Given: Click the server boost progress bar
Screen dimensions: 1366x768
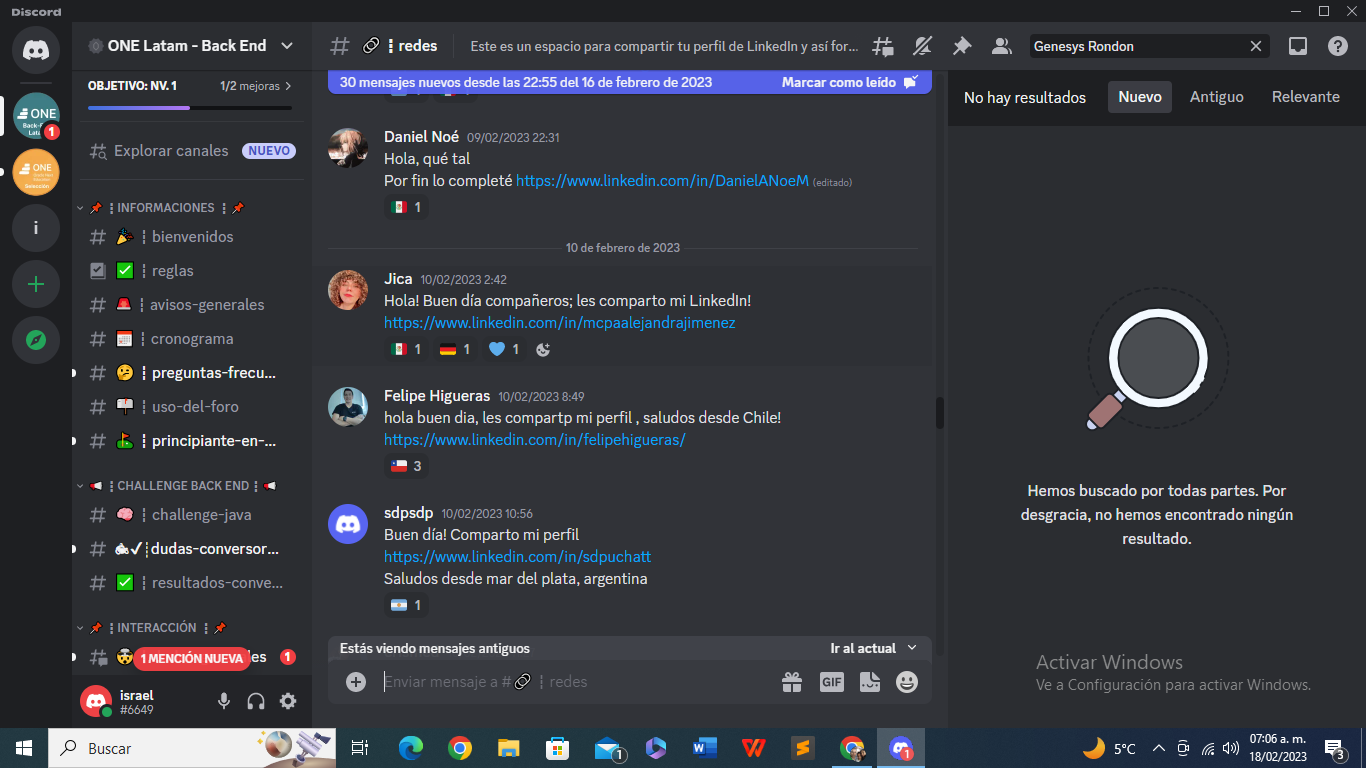Looking at the screenshot, I should point(190,108).
